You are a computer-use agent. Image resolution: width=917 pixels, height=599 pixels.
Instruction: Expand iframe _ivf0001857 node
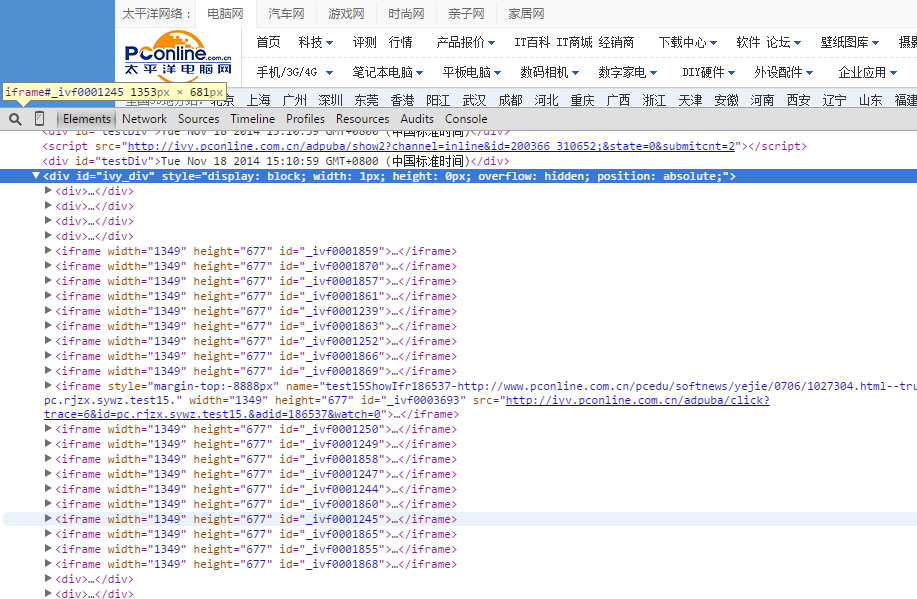click(49, 281)
